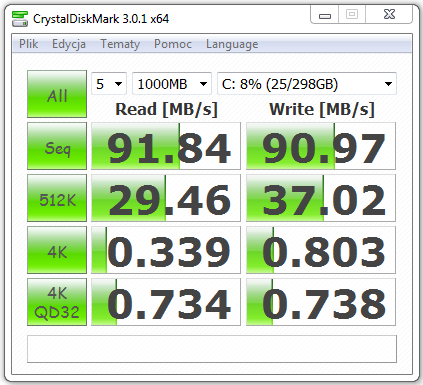The width and height of the screenshot is (423, 385).
Task: Click the Seq write result 90.97
Action: click(321, 146)
